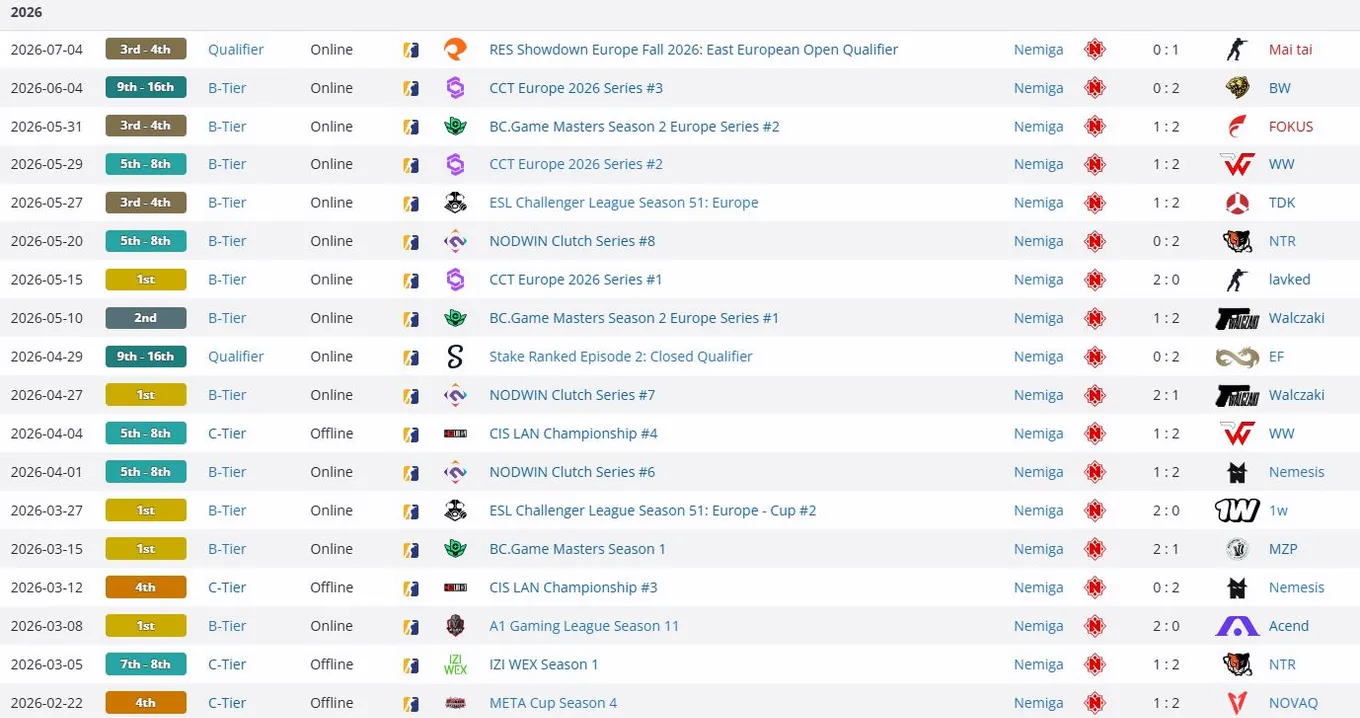The image size is (1360, 718).
Task: Open the NODWIN Clutch Series #7 link
Action: [x=572, y=395]
